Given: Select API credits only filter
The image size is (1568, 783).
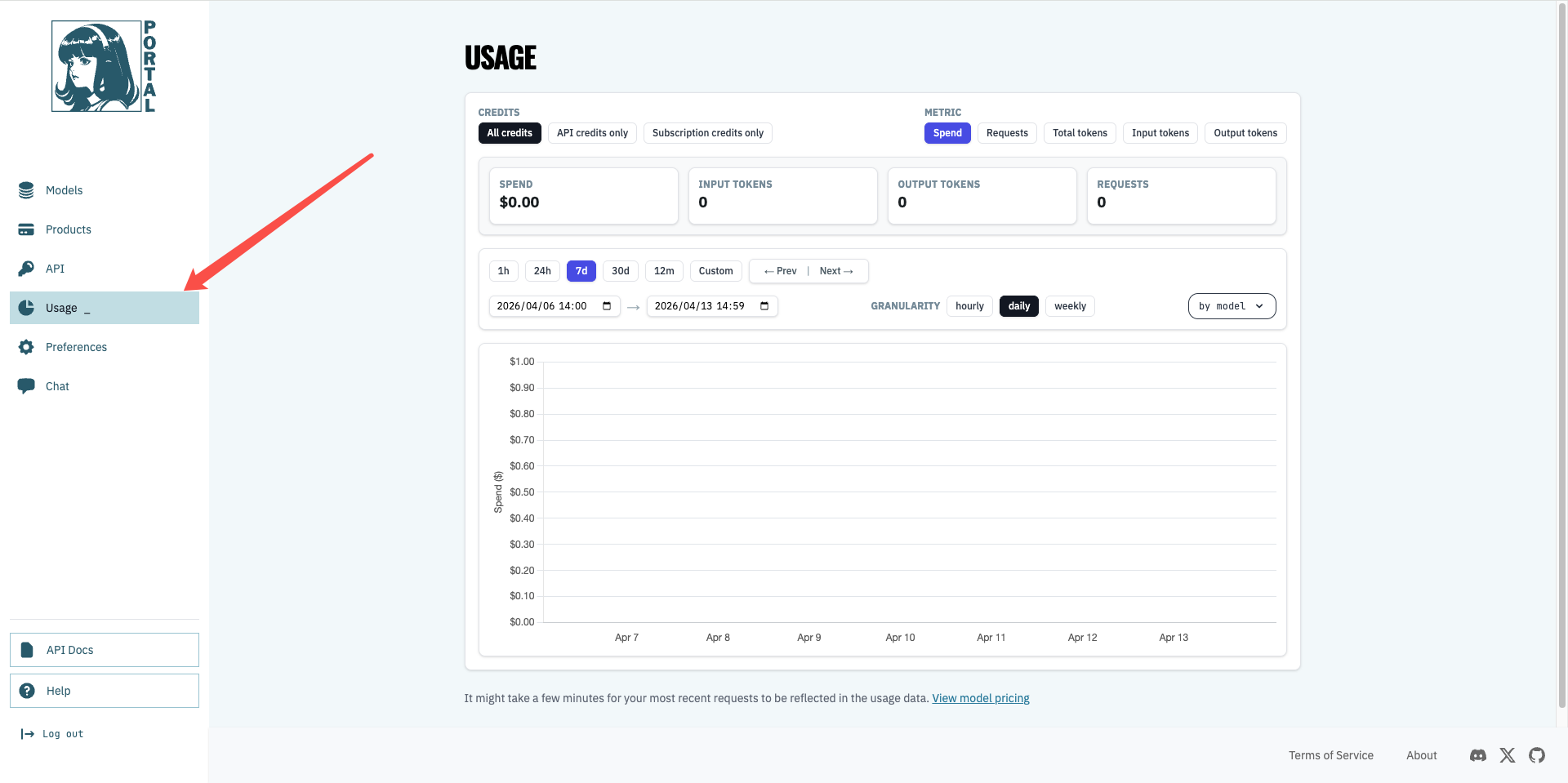Looking at the screenshot, I should point(592,133).
